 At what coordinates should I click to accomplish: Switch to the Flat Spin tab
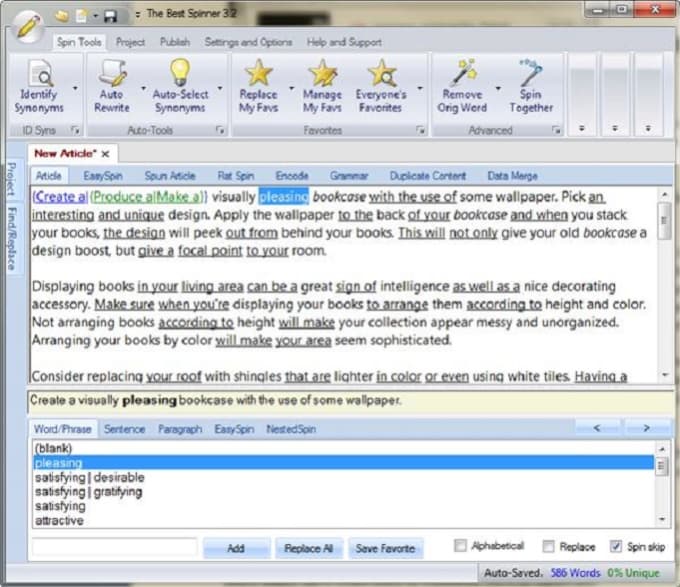tap(235, 176)
